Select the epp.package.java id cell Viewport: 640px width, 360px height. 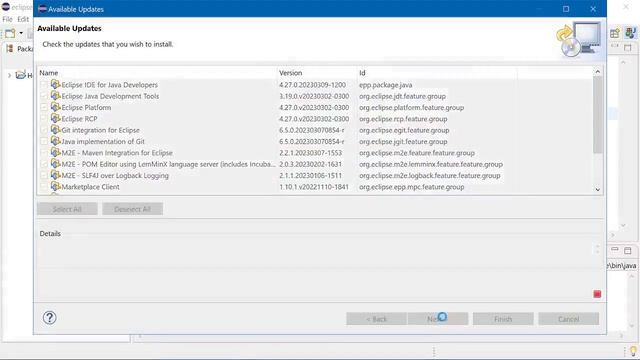(385, 85)
